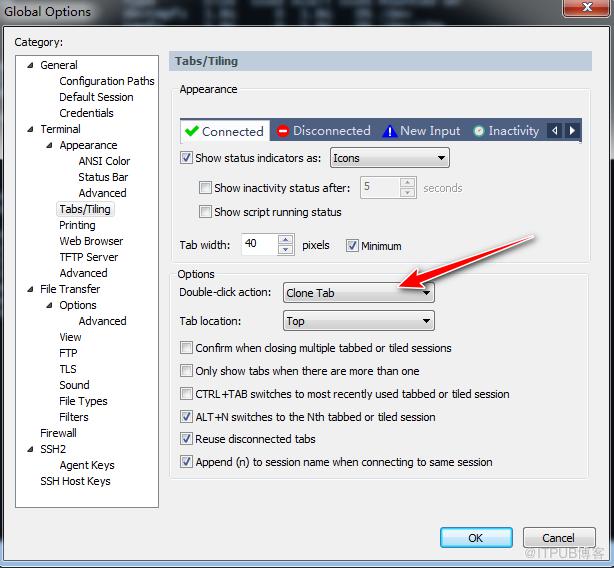Select Configuration Paths category
Image resolution: width=614 pixels, height=568 pixels.
107,81
